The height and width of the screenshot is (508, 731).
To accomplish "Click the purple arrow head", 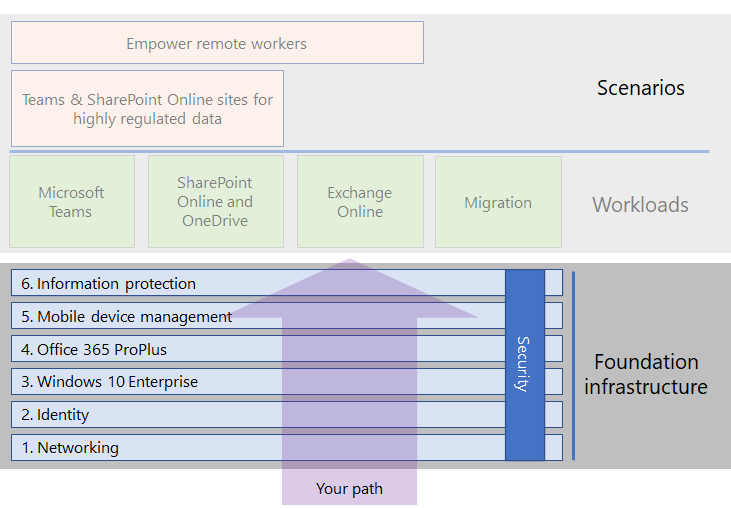I will pyautogui.click(x=349, y=288).
